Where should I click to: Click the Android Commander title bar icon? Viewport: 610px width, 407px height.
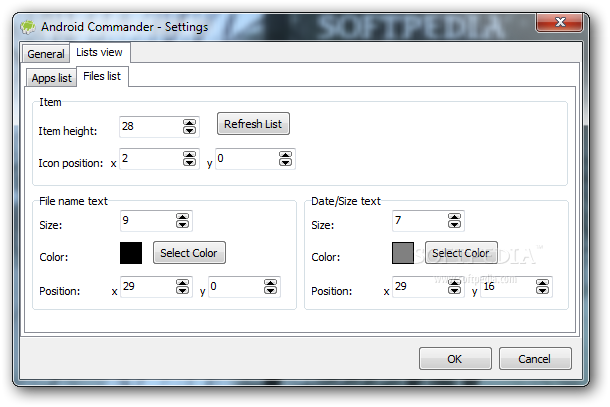[28, 27]
